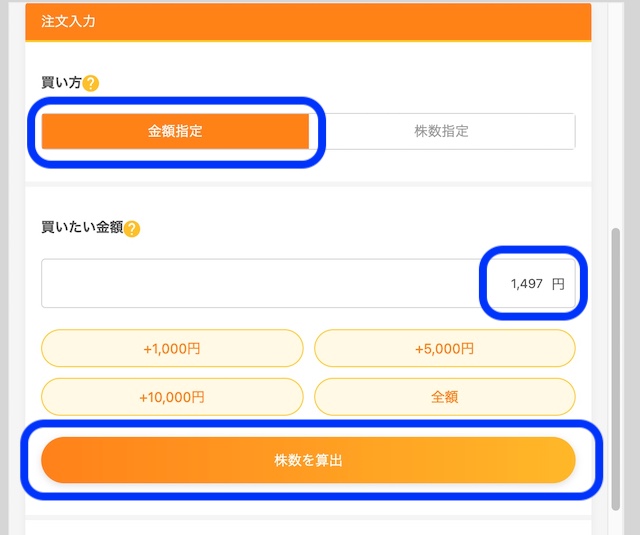Image resolution: width=640 pixels, height=535 pixels.
Task: Click the 買い方 label text
Action: 60,83
